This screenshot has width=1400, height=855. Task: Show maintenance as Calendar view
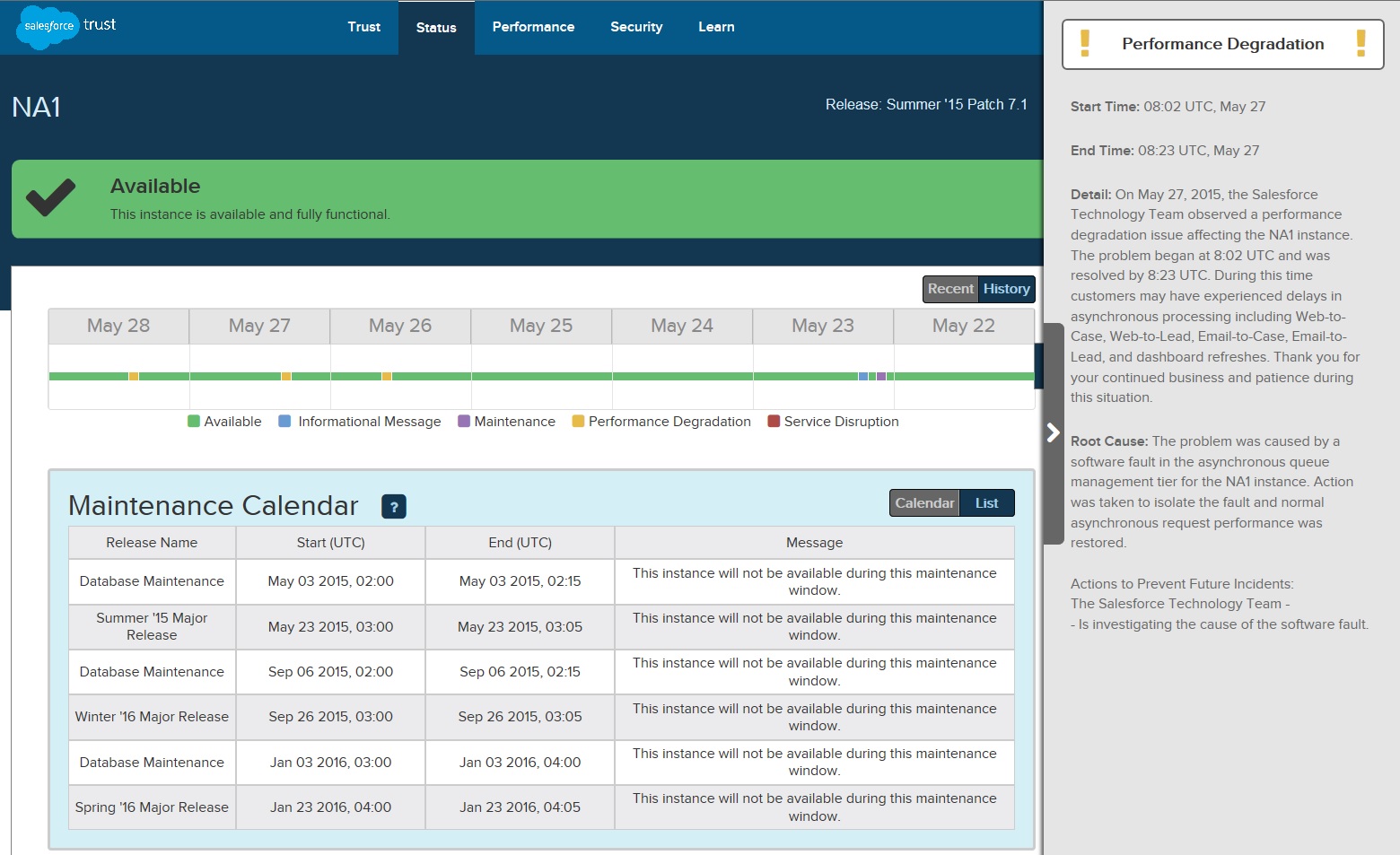924,503
